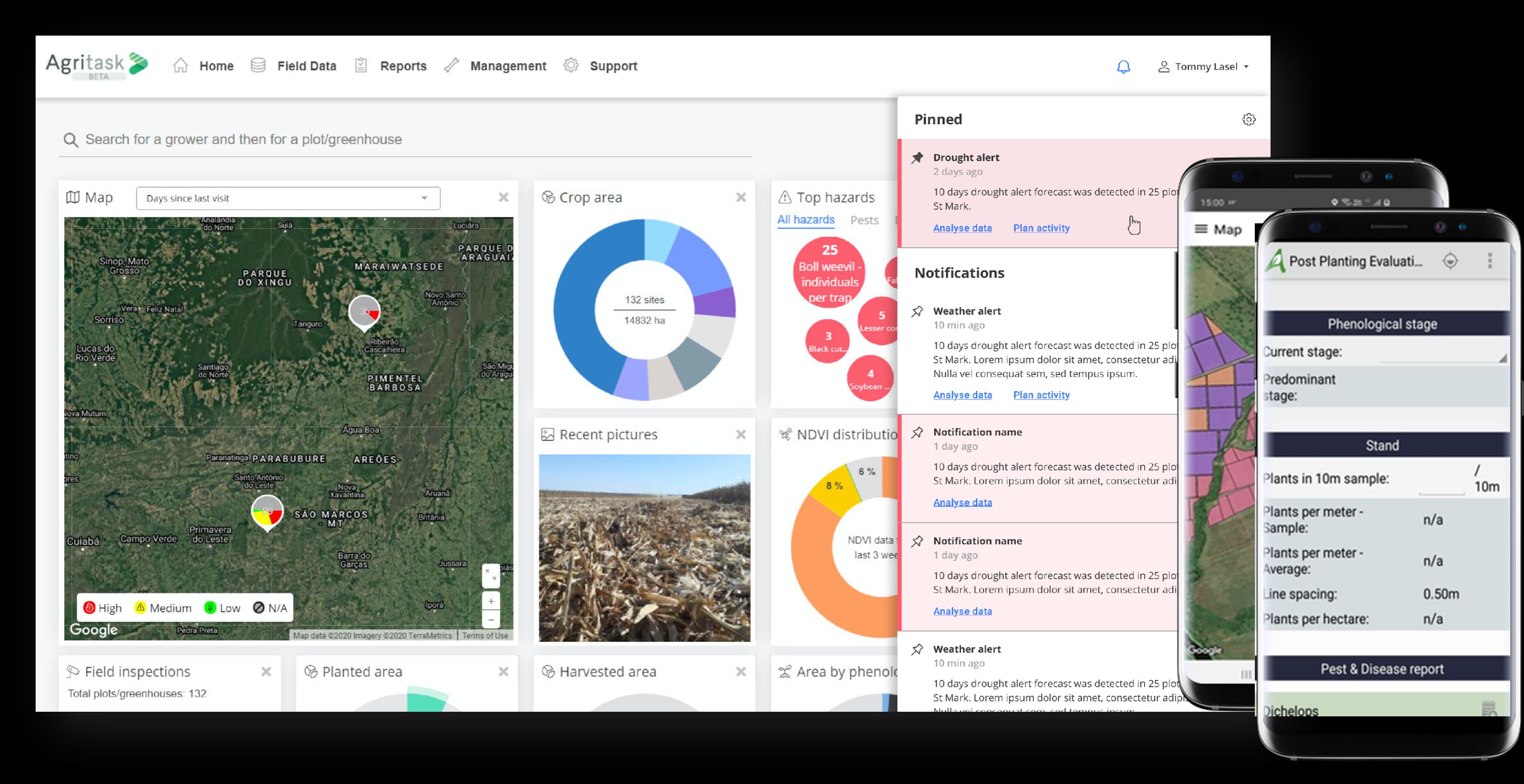This screenshot has height=784, width=1524.
Task: Close the Map widget
Action: [503, 197]
